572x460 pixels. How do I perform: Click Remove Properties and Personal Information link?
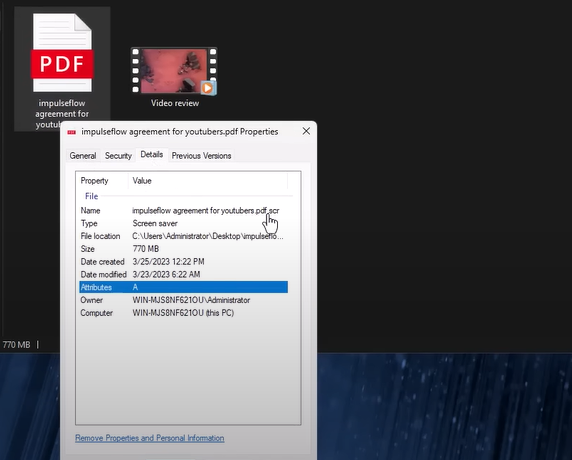pyautogui.click(x=150, y=438)
